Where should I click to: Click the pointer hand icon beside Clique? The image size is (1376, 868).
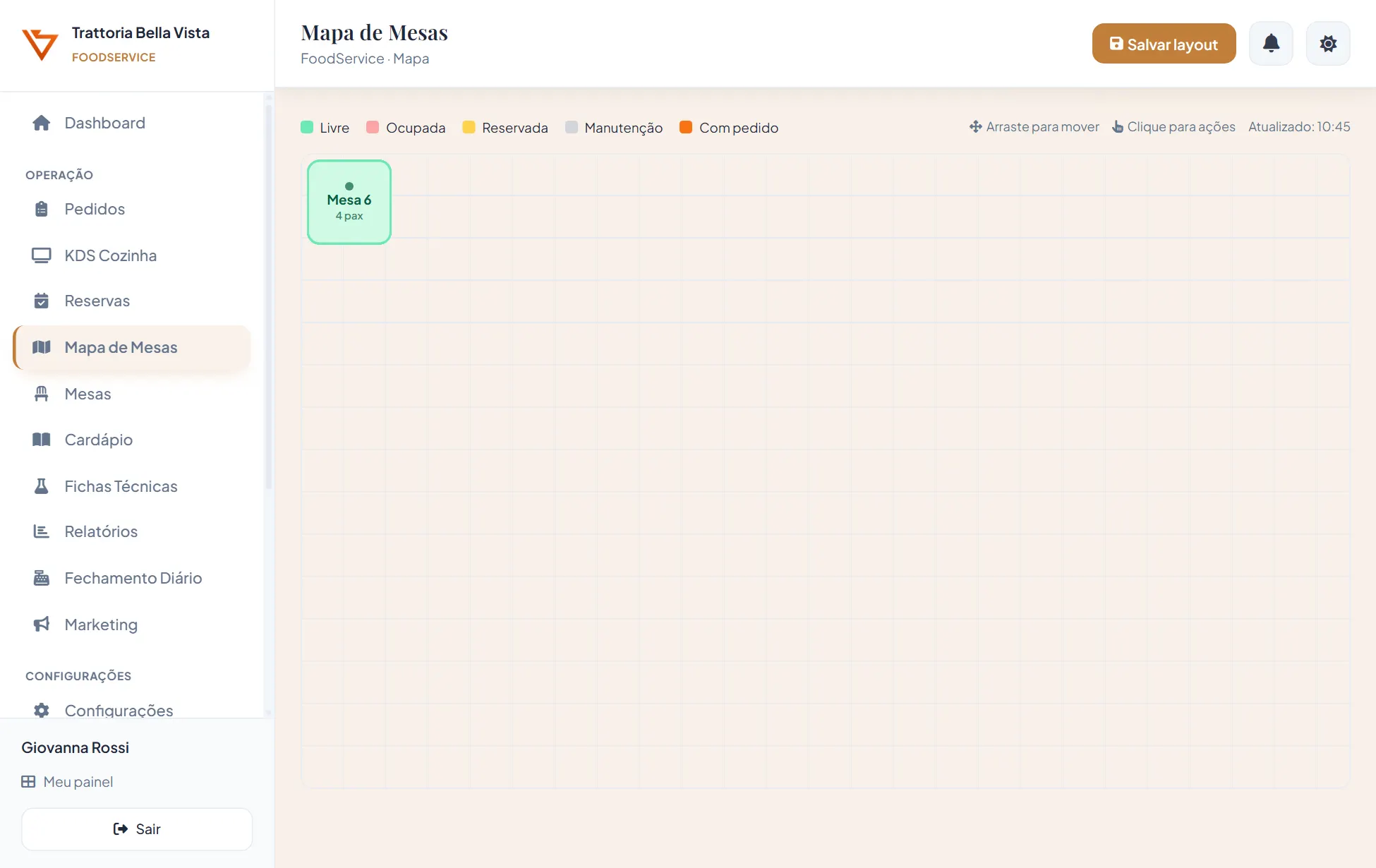click(x=1118, y=127)
